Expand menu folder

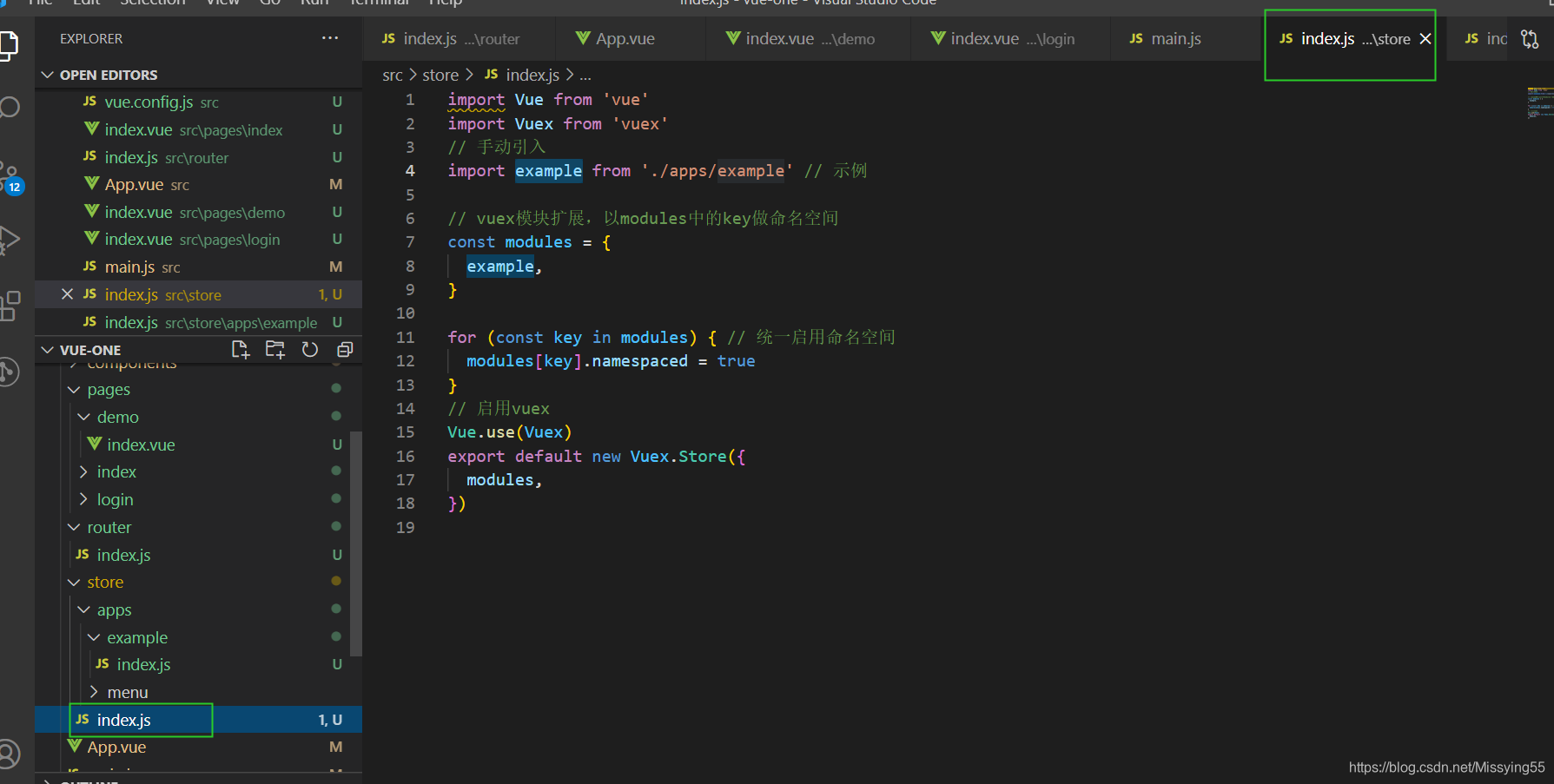[94, 693]
